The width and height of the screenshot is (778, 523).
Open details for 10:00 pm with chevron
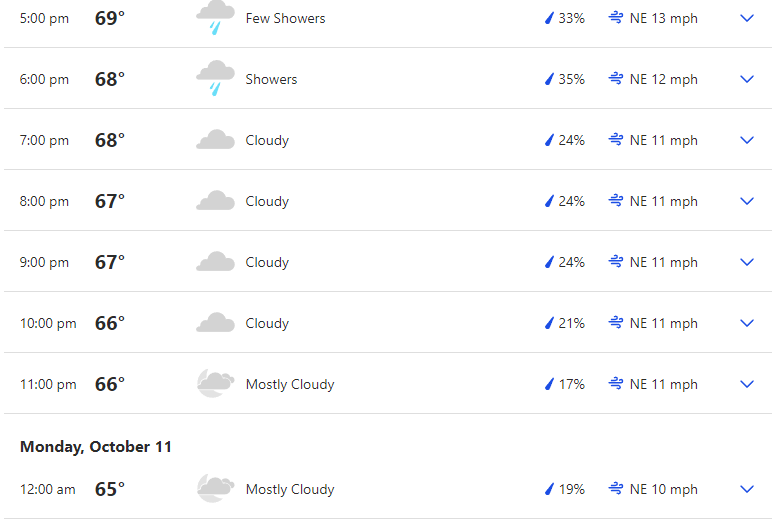[747, 323]
